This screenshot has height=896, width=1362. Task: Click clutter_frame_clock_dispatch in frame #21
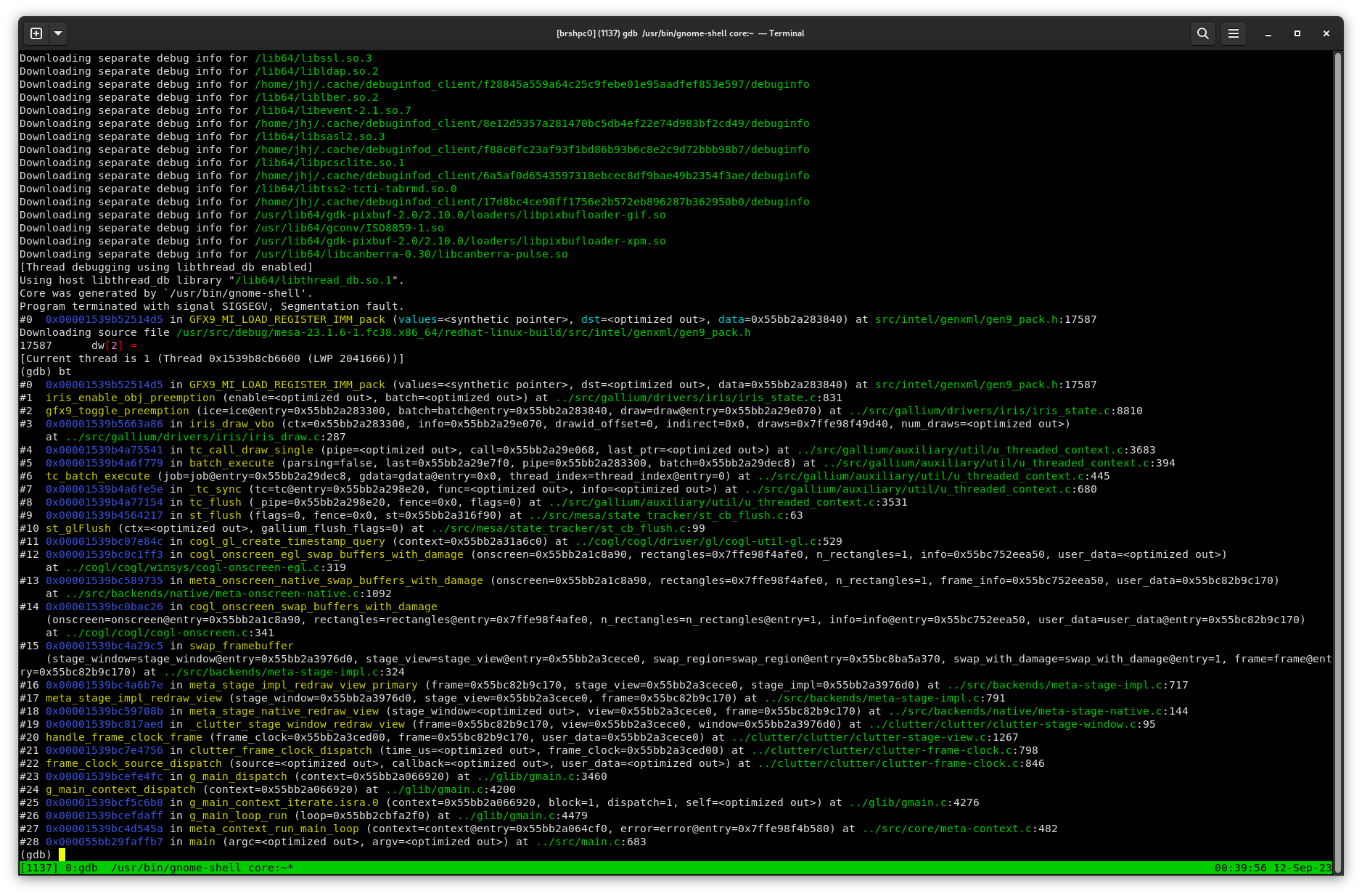281,750
